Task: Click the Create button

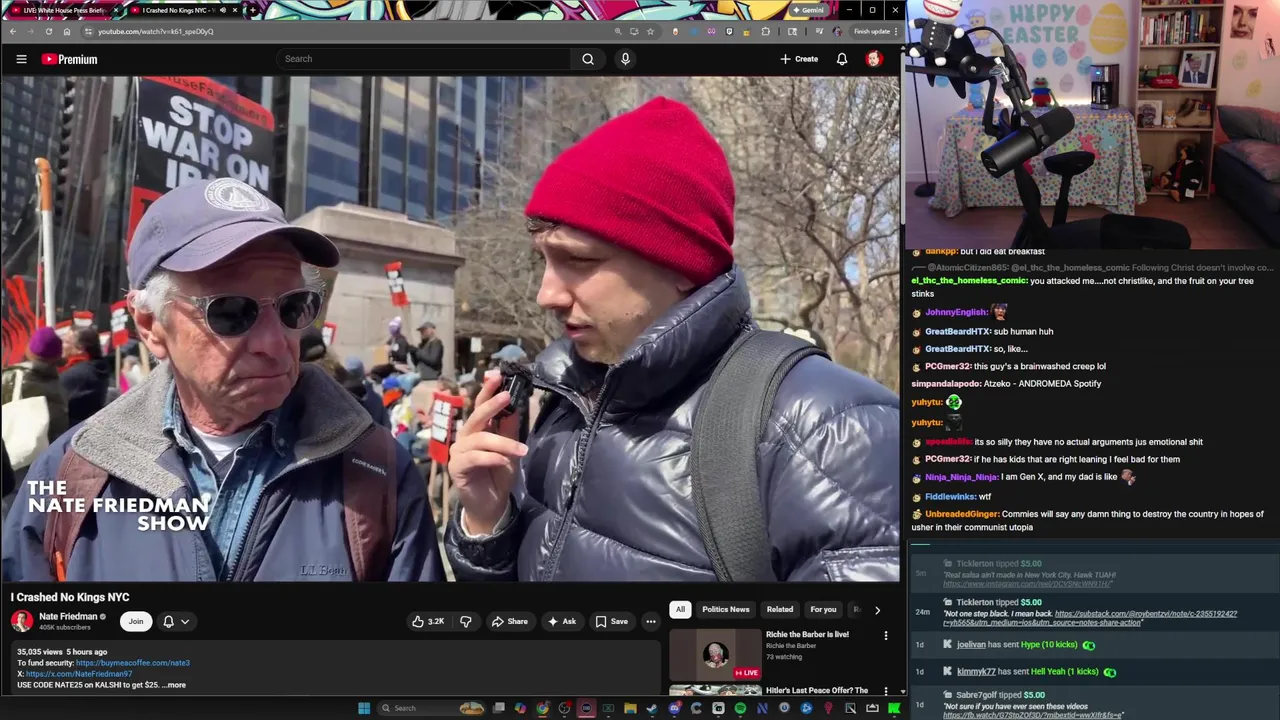Action: (x=799, y=59)
